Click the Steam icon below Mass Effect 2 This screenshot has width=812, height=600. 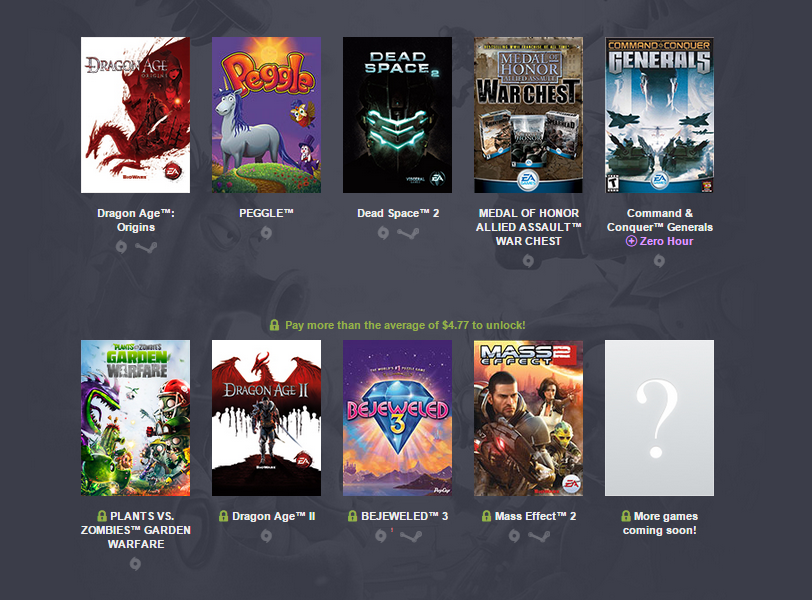click(x=539, y=536)
